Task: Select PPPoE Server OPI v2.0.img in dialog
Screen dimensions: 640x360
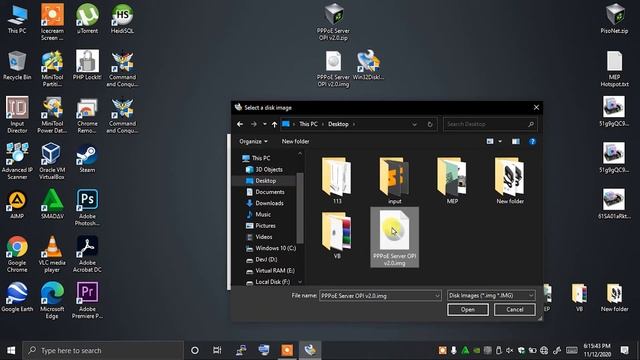Action: [394, 238]
